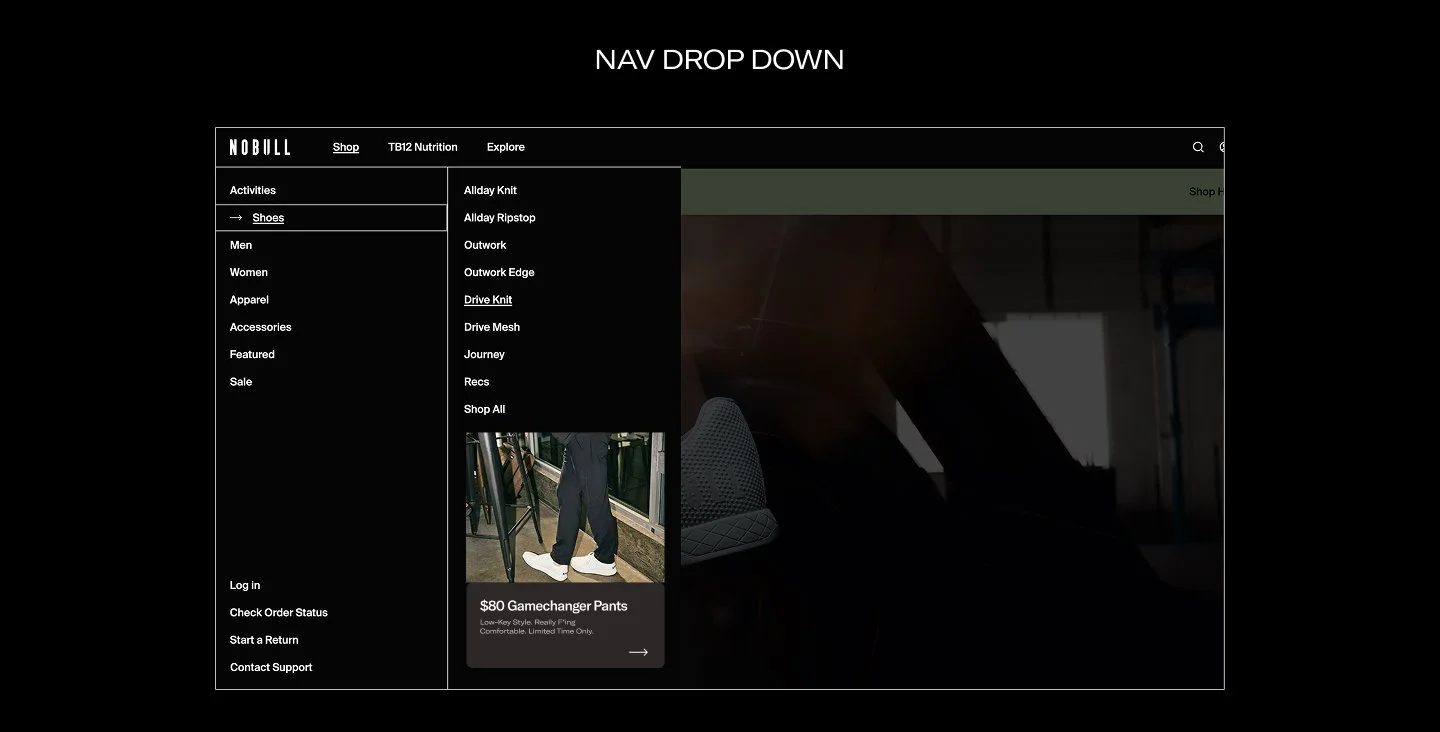The image size is (1440, 732).
Task: Choose the Outwork Edge link
Action: [499, 272]
